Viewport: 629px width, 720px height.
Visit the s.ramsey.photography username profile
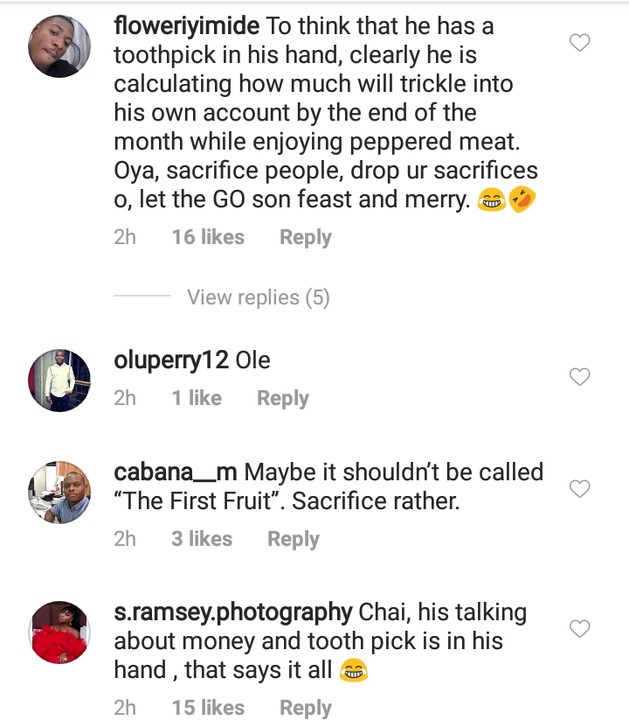click(x=233, y=612)
